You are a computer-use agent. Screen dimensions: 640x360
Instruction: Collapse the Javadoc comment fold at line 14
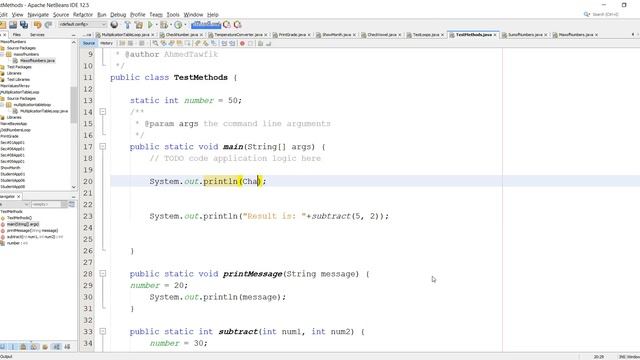coord(103,112)
